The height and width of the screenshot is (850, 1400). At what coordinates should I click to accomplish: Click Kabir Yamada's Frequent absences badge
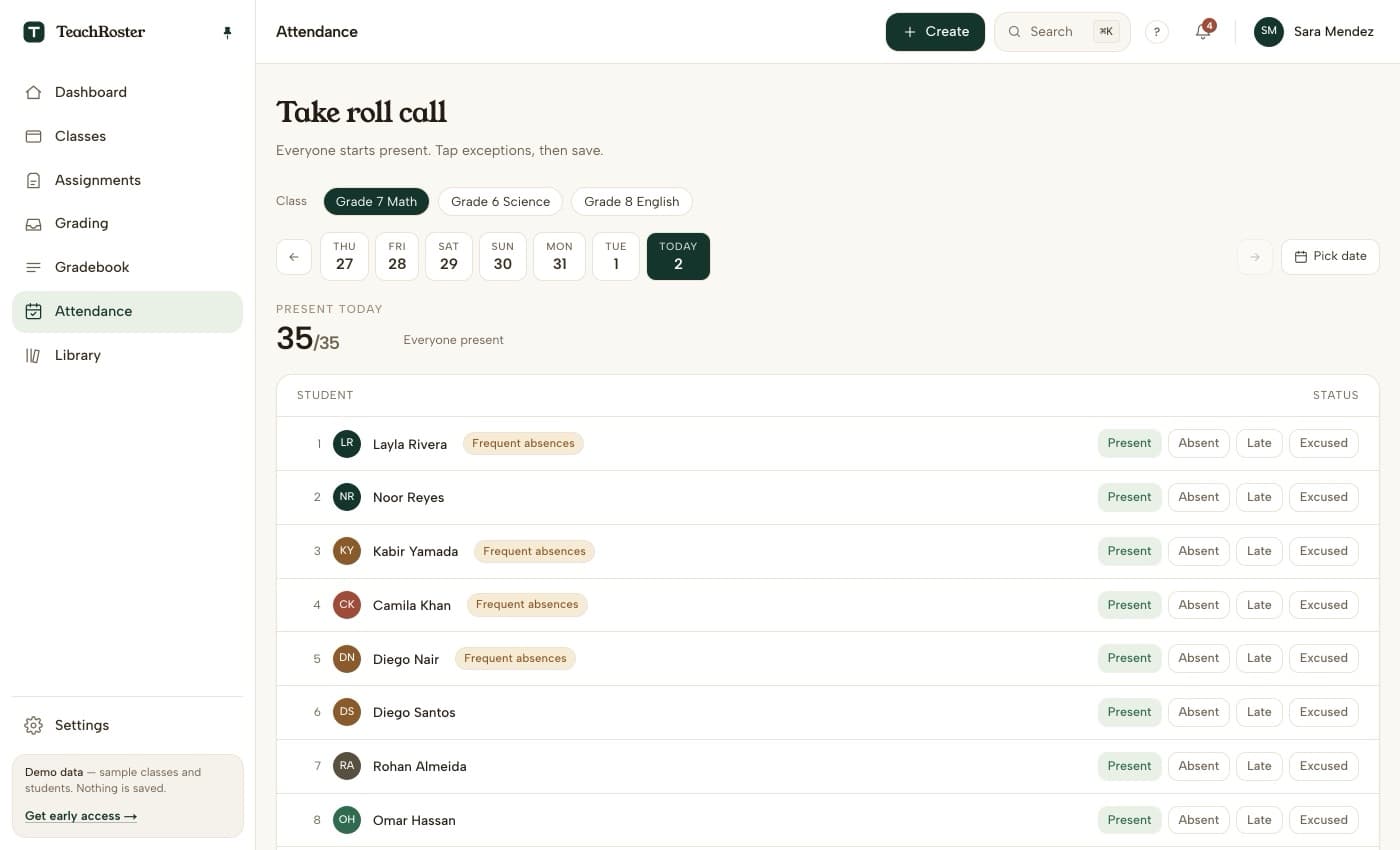tap(534, 551)
